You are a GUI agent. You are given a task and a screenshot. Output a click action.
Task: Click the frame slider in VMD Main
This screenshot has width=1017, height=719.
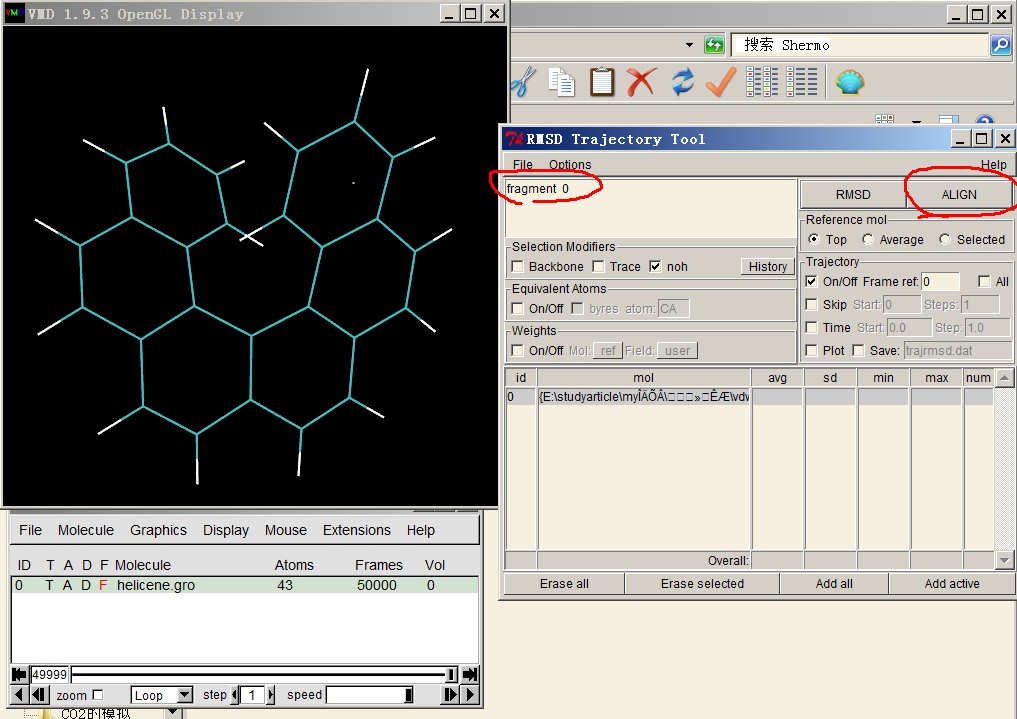click(264, 674)
